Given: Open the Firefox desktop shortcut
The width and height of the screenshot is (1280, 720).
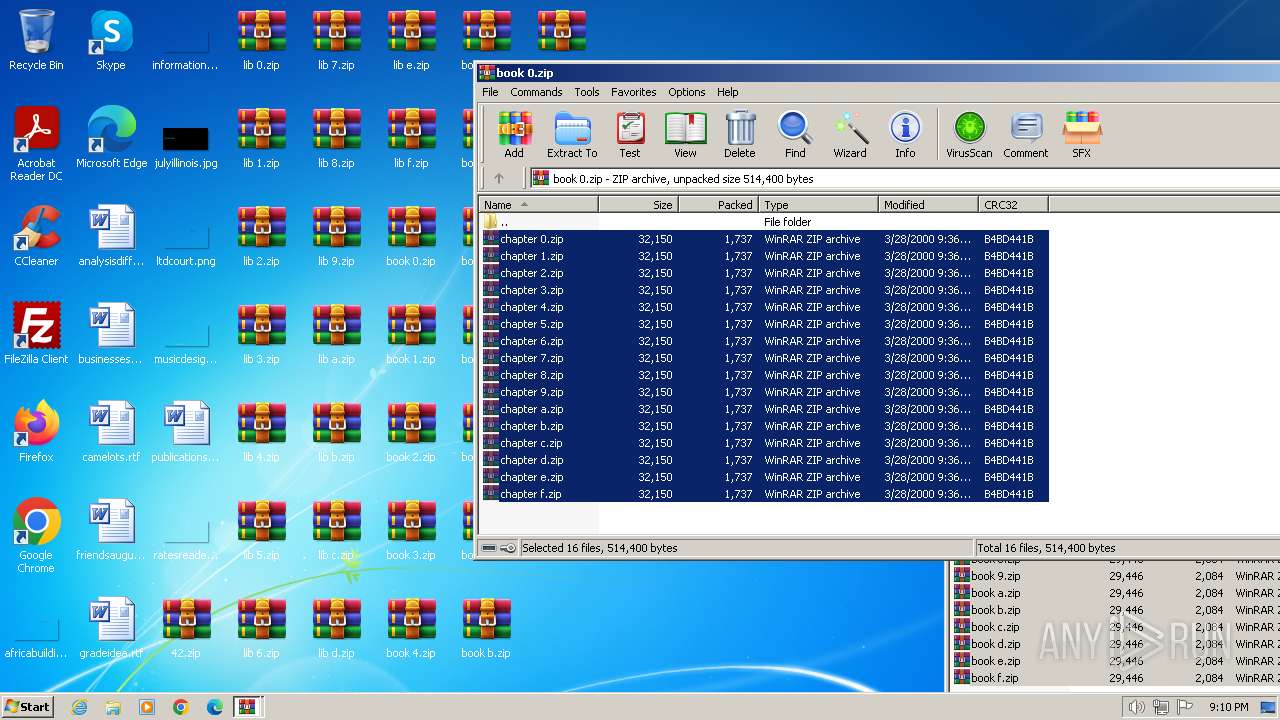Looking at the screenshot, I should [36, 432].
